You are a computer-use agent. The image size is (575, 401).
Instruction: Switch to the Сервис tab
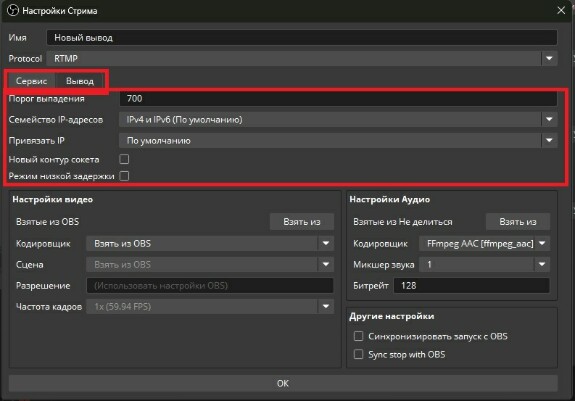click(32, 81)
